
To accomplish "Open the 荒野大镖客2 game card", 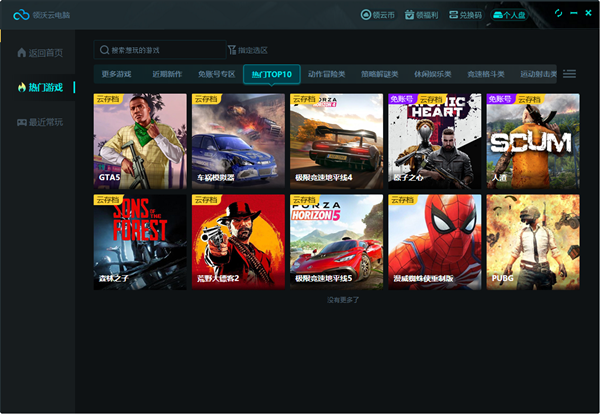I will coord(238,242).
